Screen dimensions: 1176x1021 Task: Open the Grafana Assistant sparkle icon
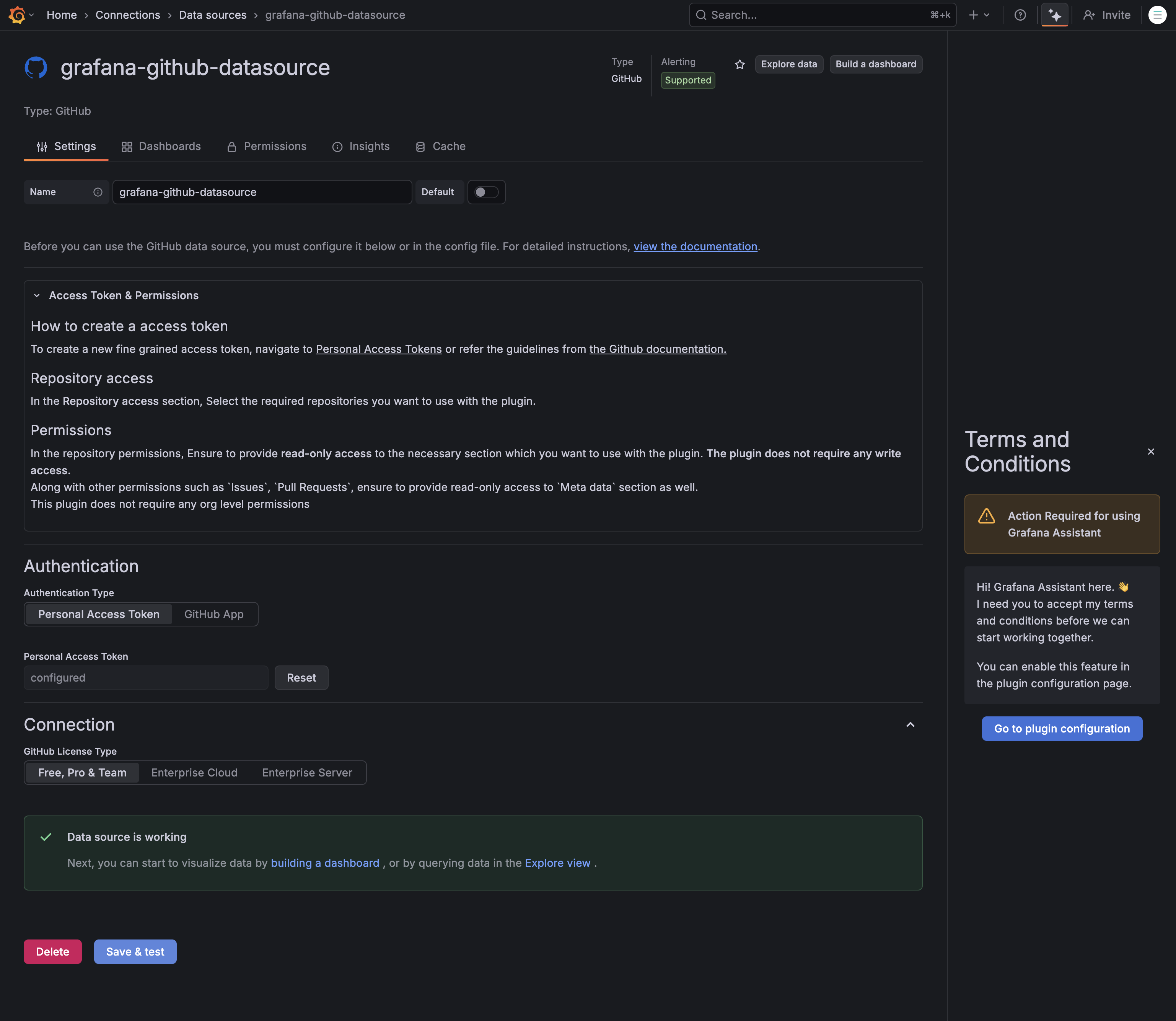pyautogui.click(x=1055, y=15)
